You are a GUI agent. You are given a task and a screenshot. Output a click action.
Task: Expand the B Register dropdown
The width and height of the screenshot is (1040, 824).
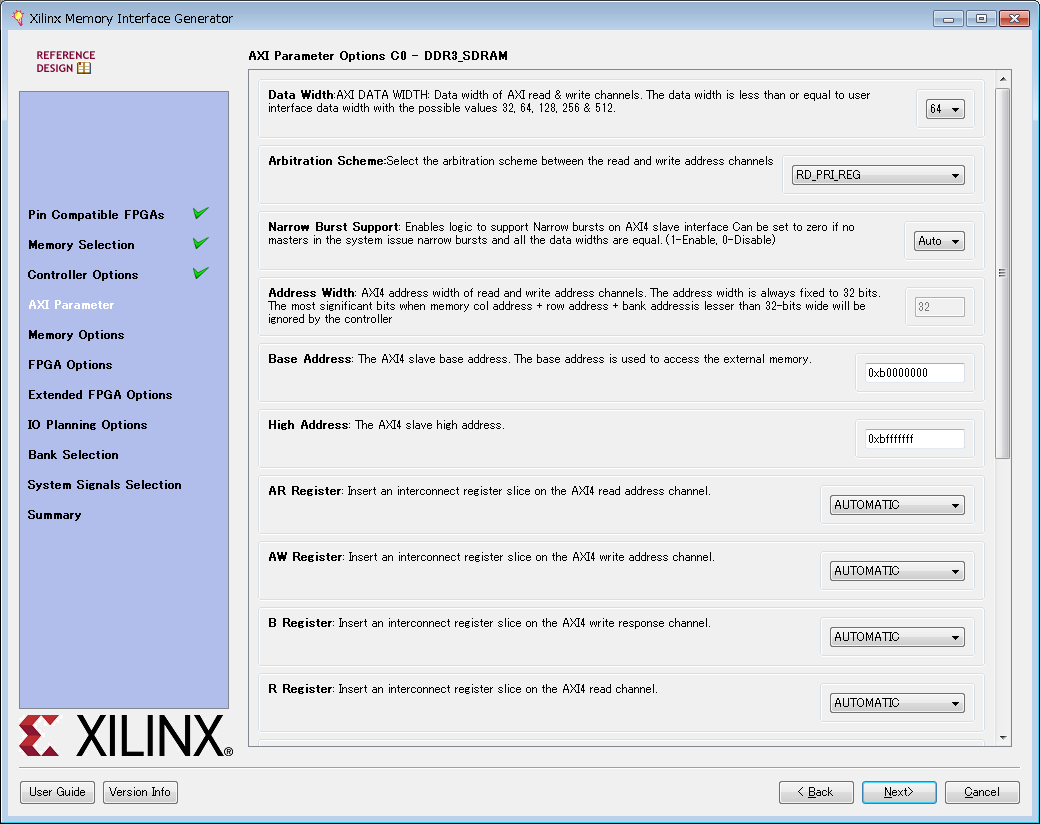(x=896, y=637)
